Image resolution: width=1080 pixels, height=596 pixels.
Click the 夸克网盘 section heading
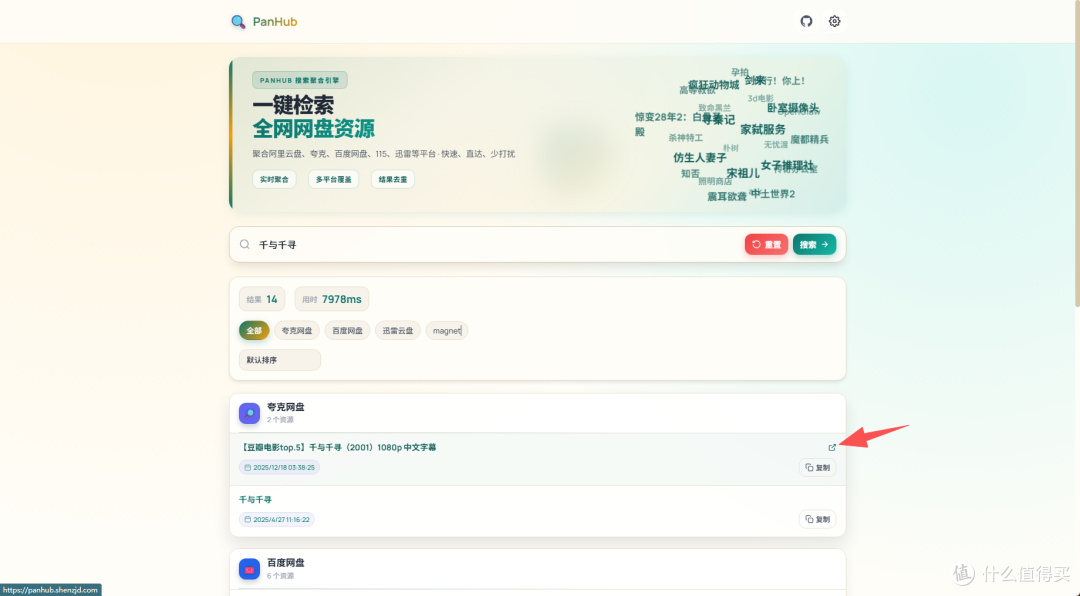tap(285, 407)
